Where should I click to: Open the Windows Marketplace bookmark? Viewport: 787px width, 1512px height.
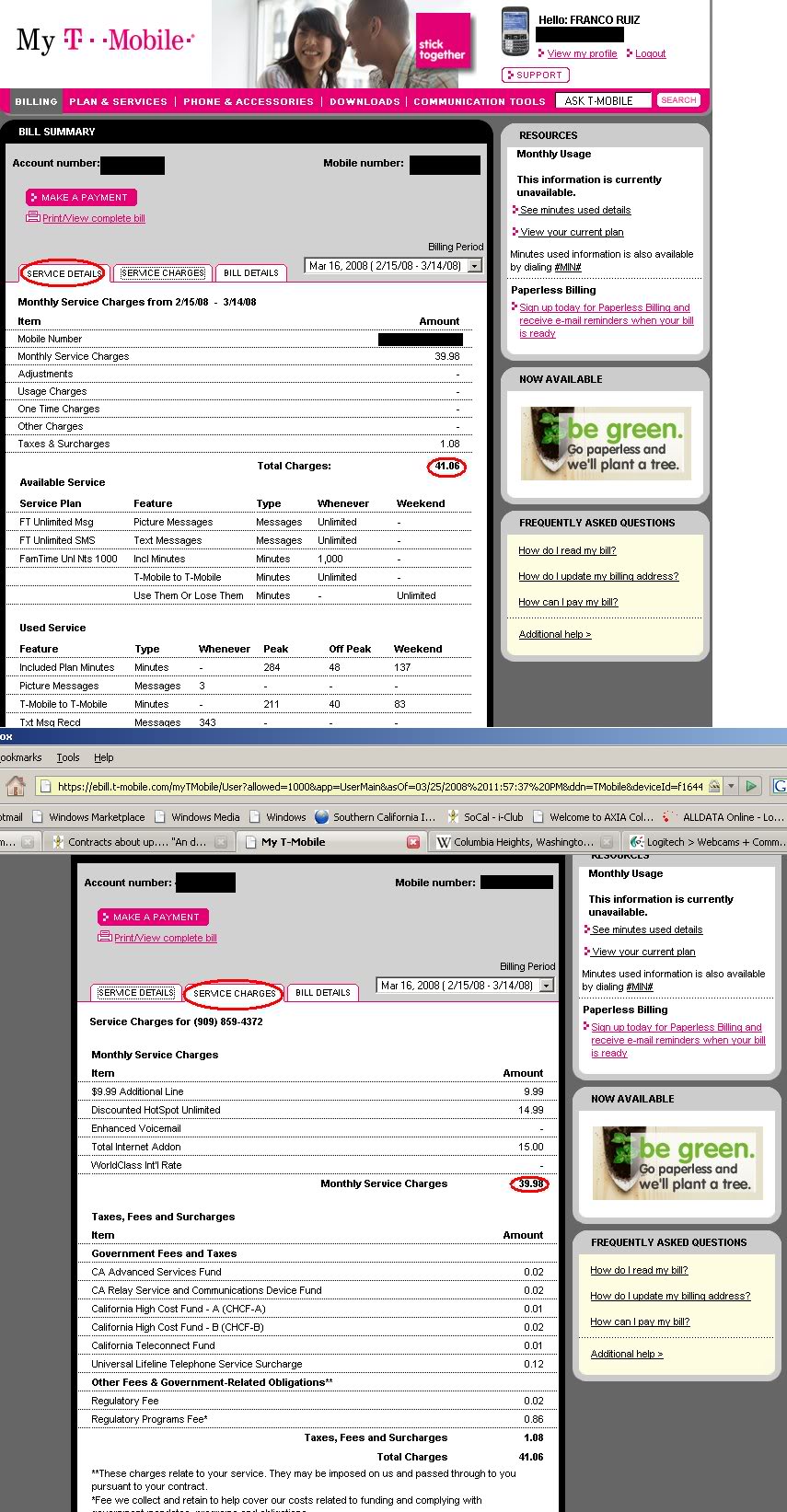[88, 816]
